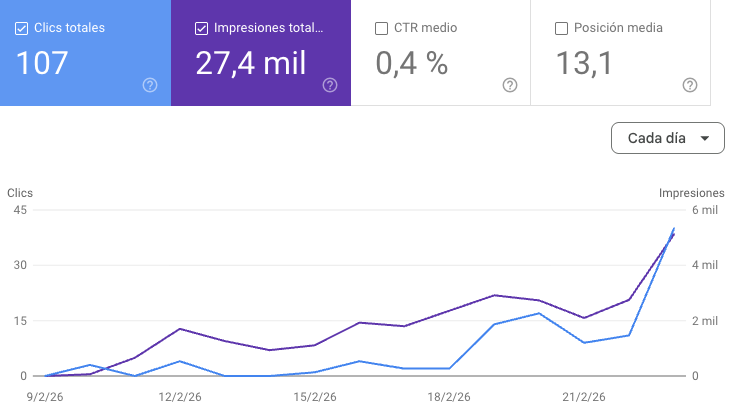Click the Clics axis label
The image size is (733, 417).
pos(20,193)
